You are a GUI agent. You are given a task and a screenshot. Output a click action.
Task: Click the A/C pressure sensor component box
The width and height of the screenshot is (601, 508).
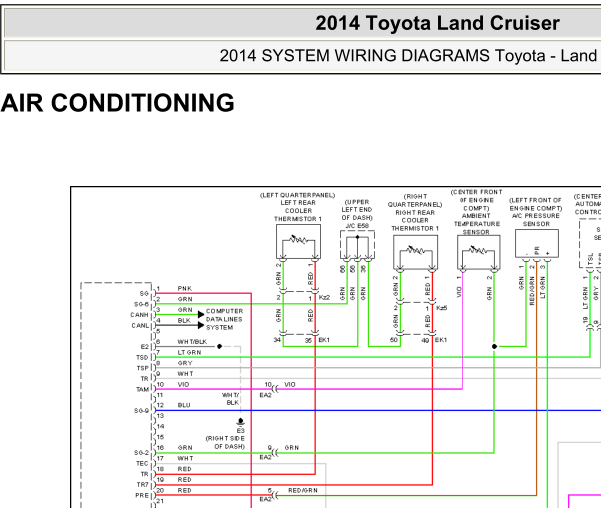[537, 243]
